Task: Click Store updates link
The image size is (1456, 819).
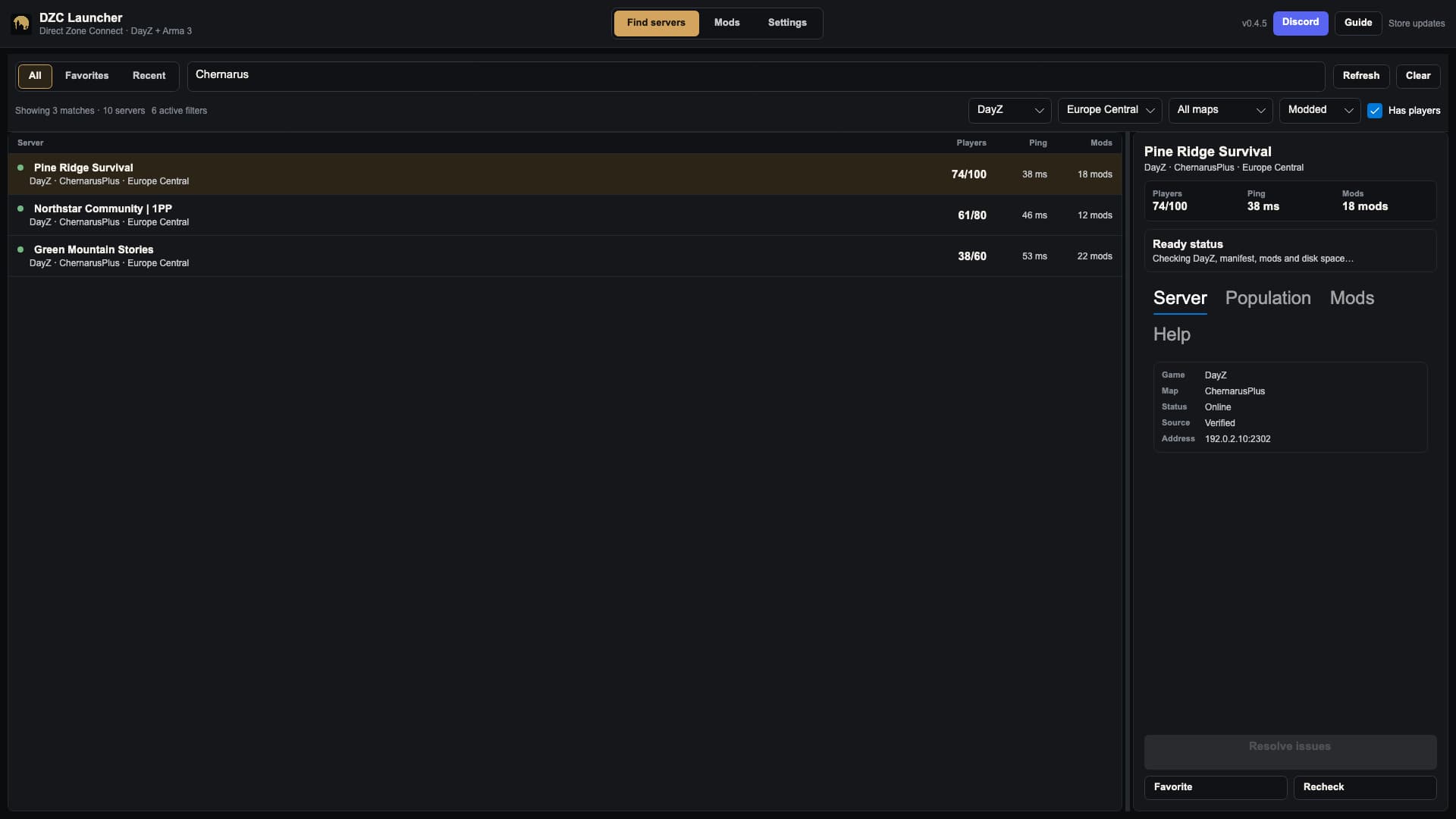Action: [1417, 24]
